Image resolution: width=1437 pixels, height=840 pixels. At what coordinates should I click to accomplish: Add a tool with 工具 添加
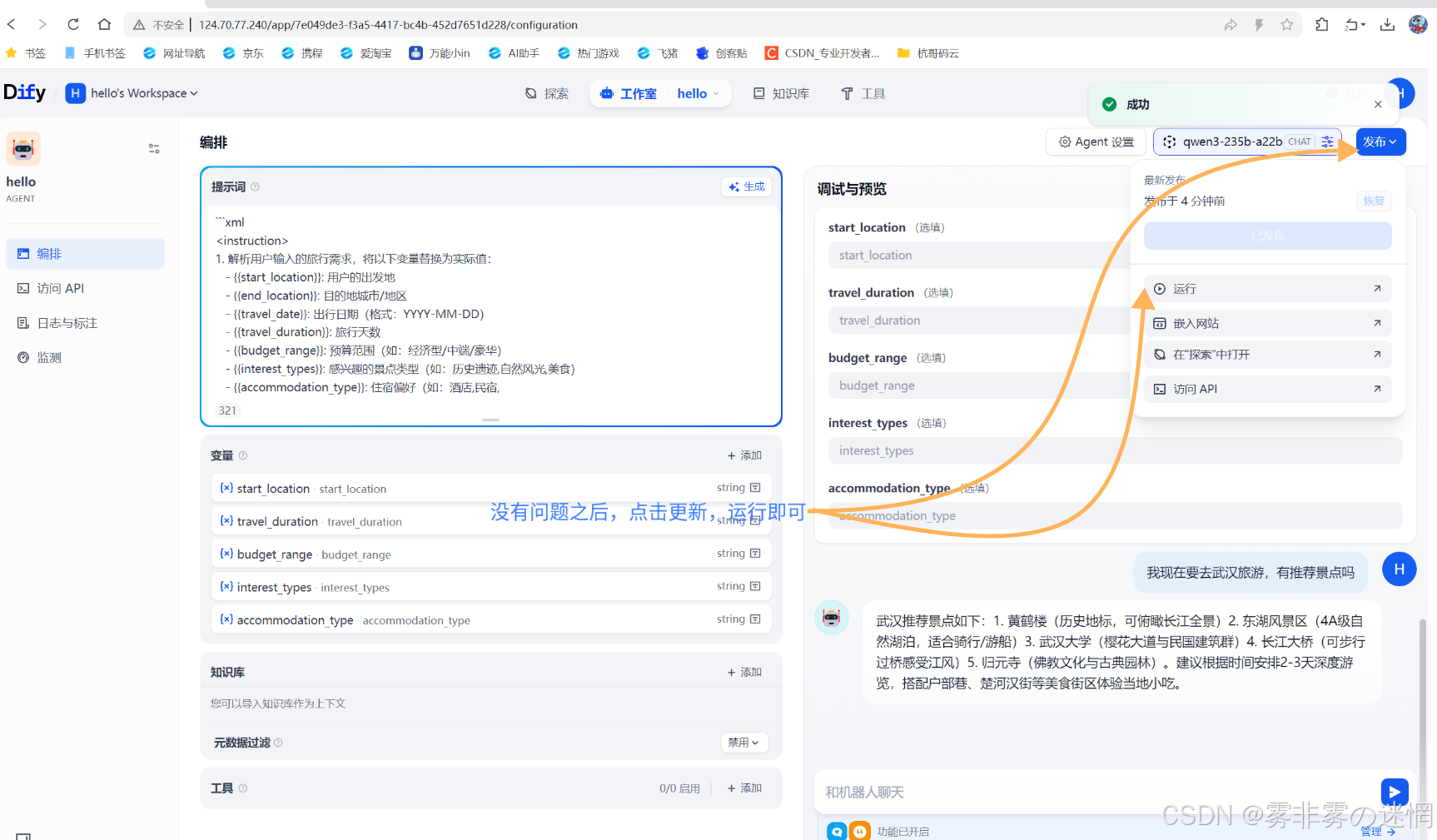[744, 788]
